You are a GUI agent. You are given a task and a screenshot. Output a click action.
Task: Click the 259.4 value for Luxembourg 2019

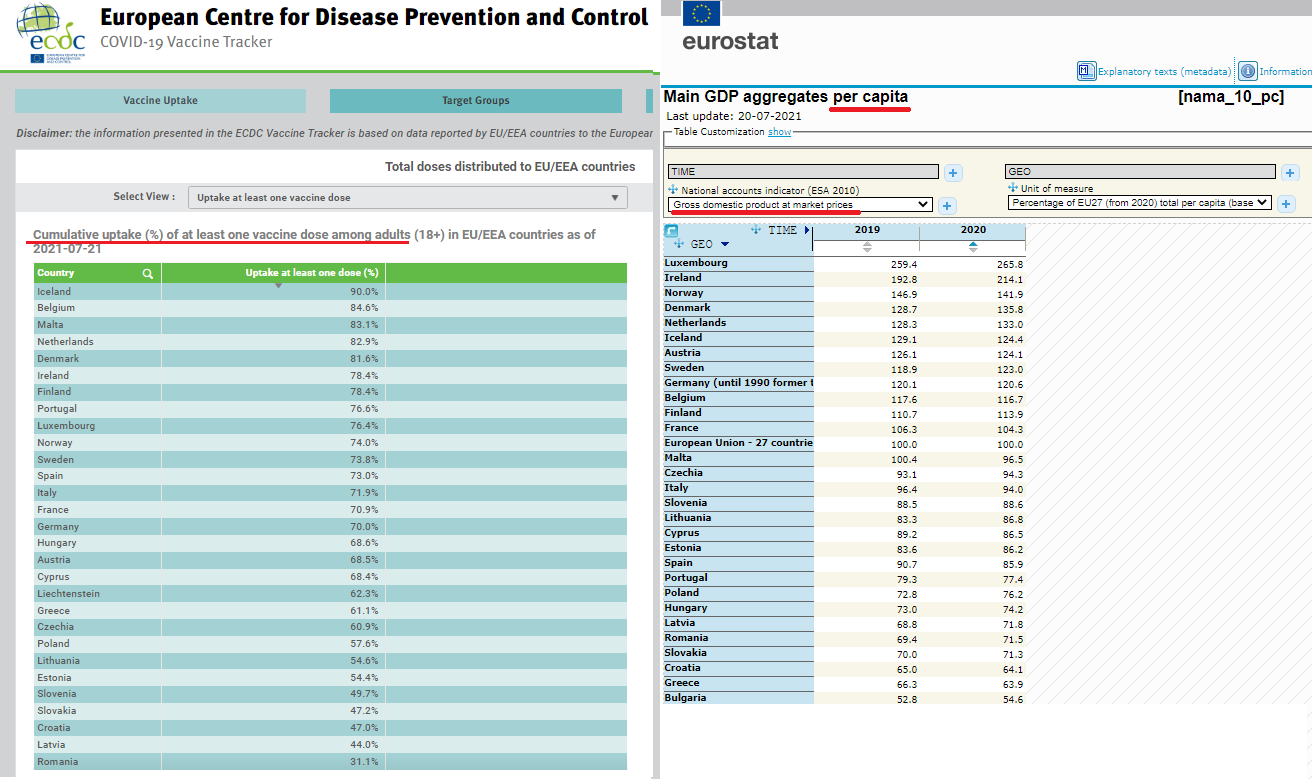(904, 264)
